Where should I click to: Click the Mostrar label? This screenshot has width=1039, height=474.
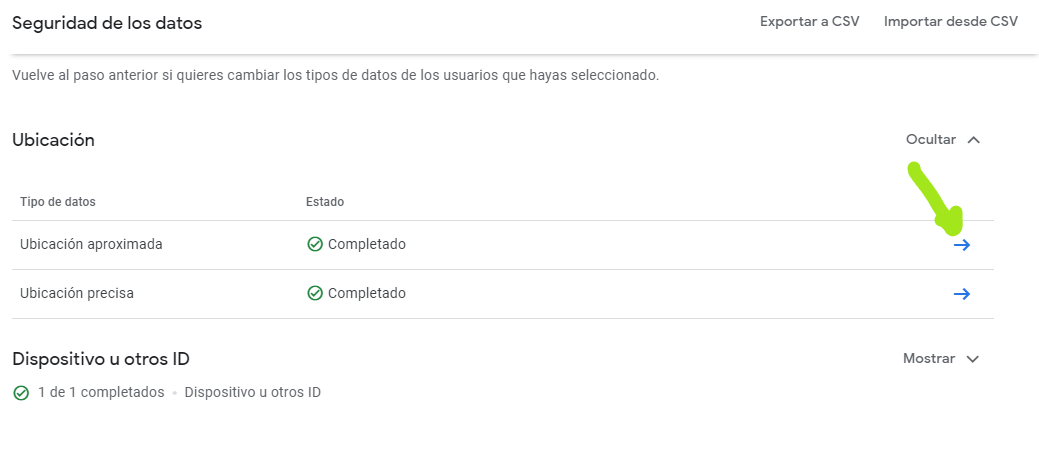929,359
